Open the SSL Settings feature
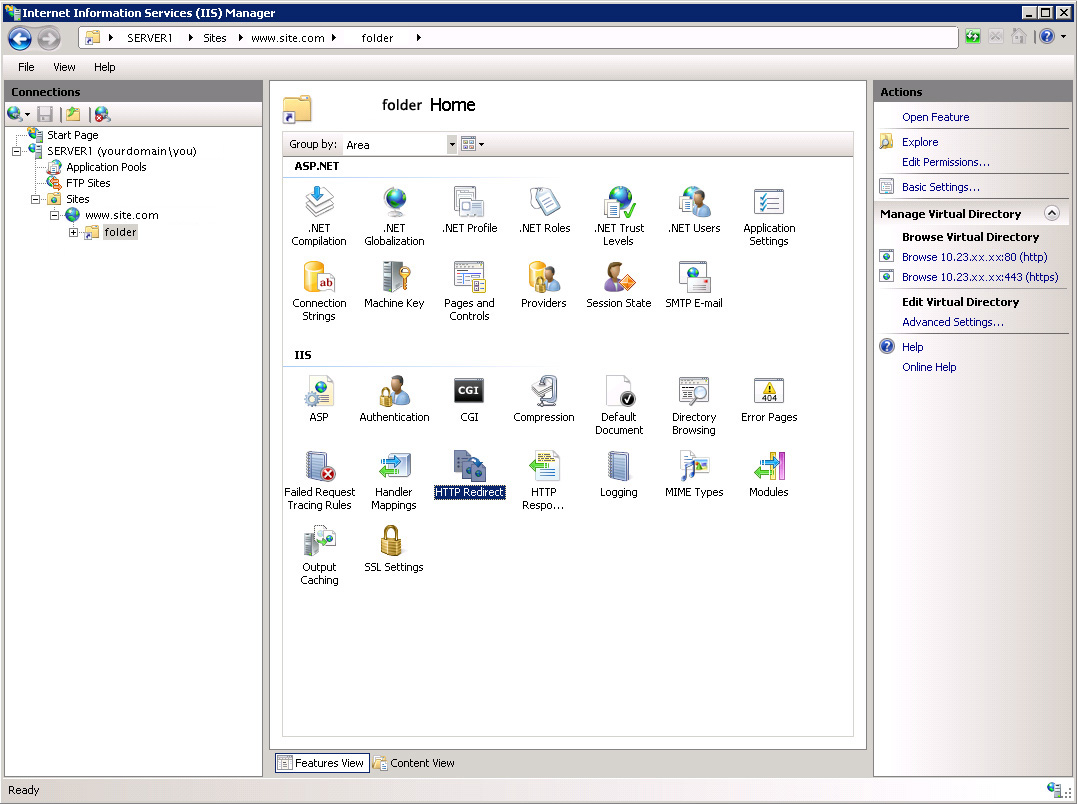 click(x=394, y=549)
